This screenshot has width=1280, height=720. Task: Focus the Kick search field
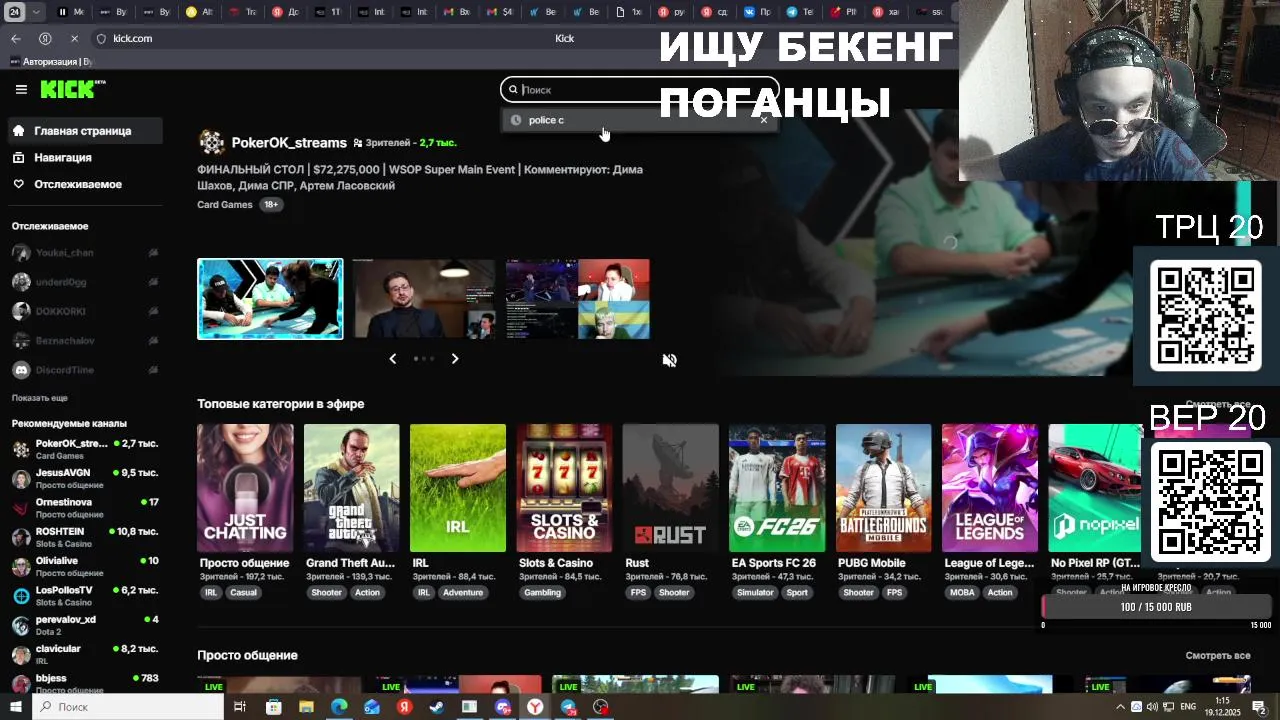[x=640, y=90]
